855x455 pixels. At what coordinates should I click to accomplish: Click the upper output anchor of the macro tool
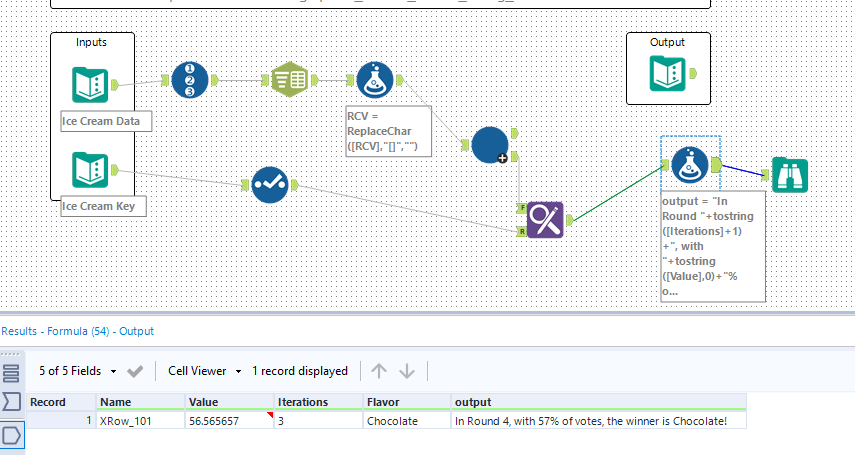[515, 133]
